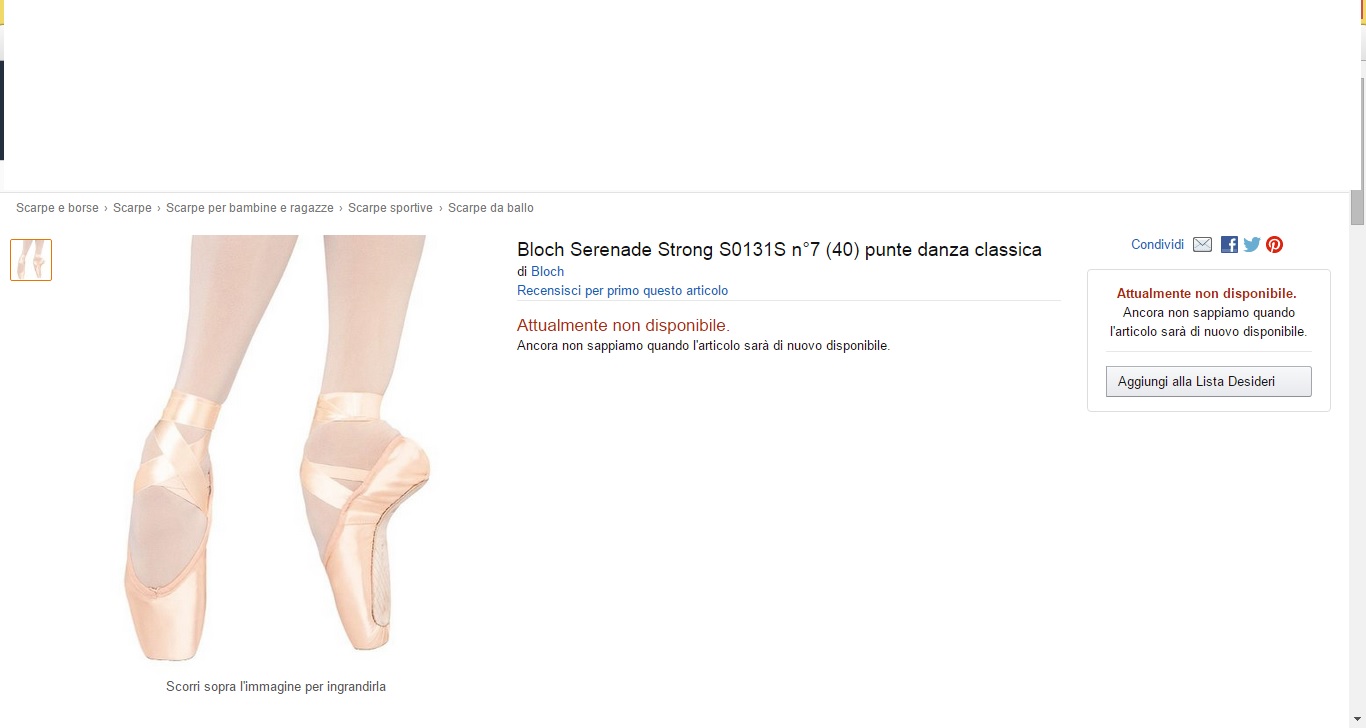Click the vertical scrollbar thumb
Screen dimensions: 1366x728
(x=1357, y=207)
